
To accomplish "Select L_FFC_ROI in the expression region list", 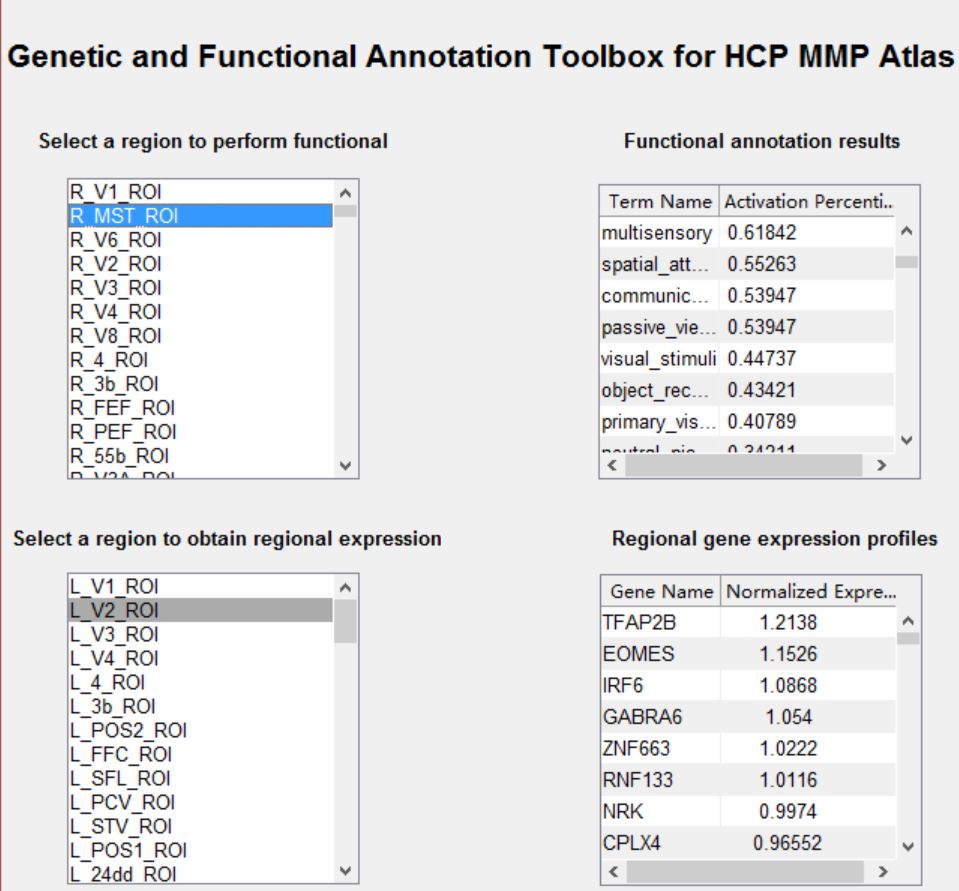I will pyautogui.click(x=120, y=755).
